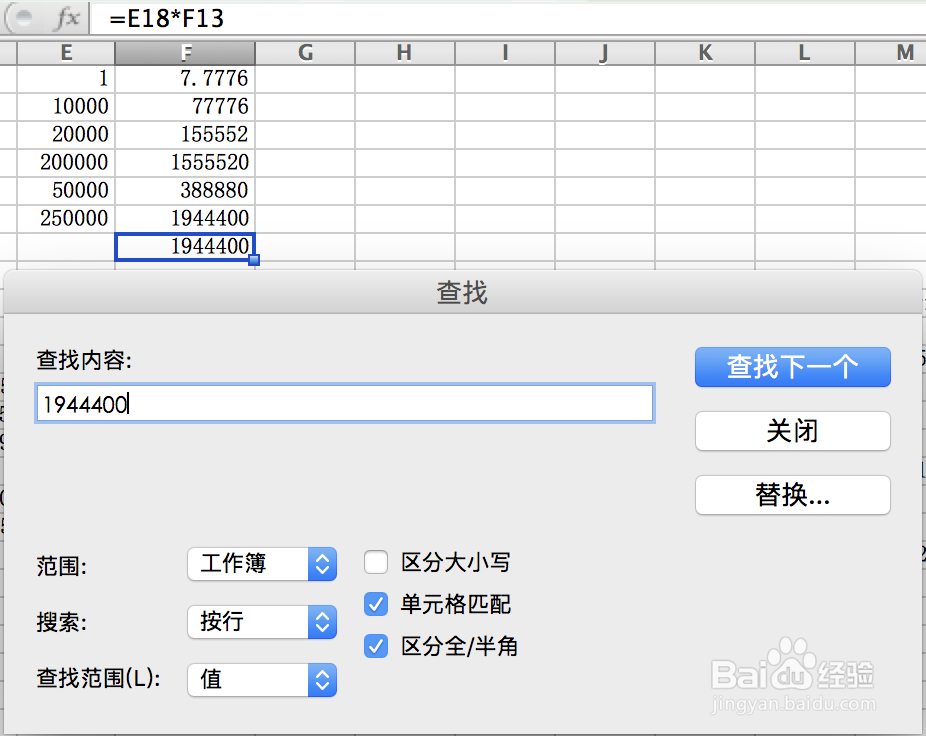Select the cell containing 388880
This screenshot has height=736, width=926.
coord(185,190)
